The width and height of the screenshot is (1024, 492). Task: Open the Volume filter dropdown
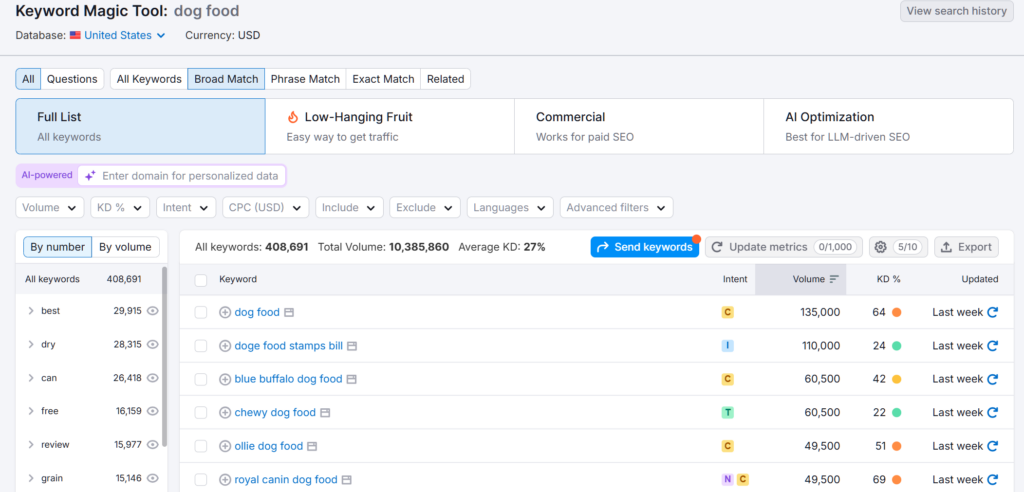pyautogui.click(x=50, y=208)
